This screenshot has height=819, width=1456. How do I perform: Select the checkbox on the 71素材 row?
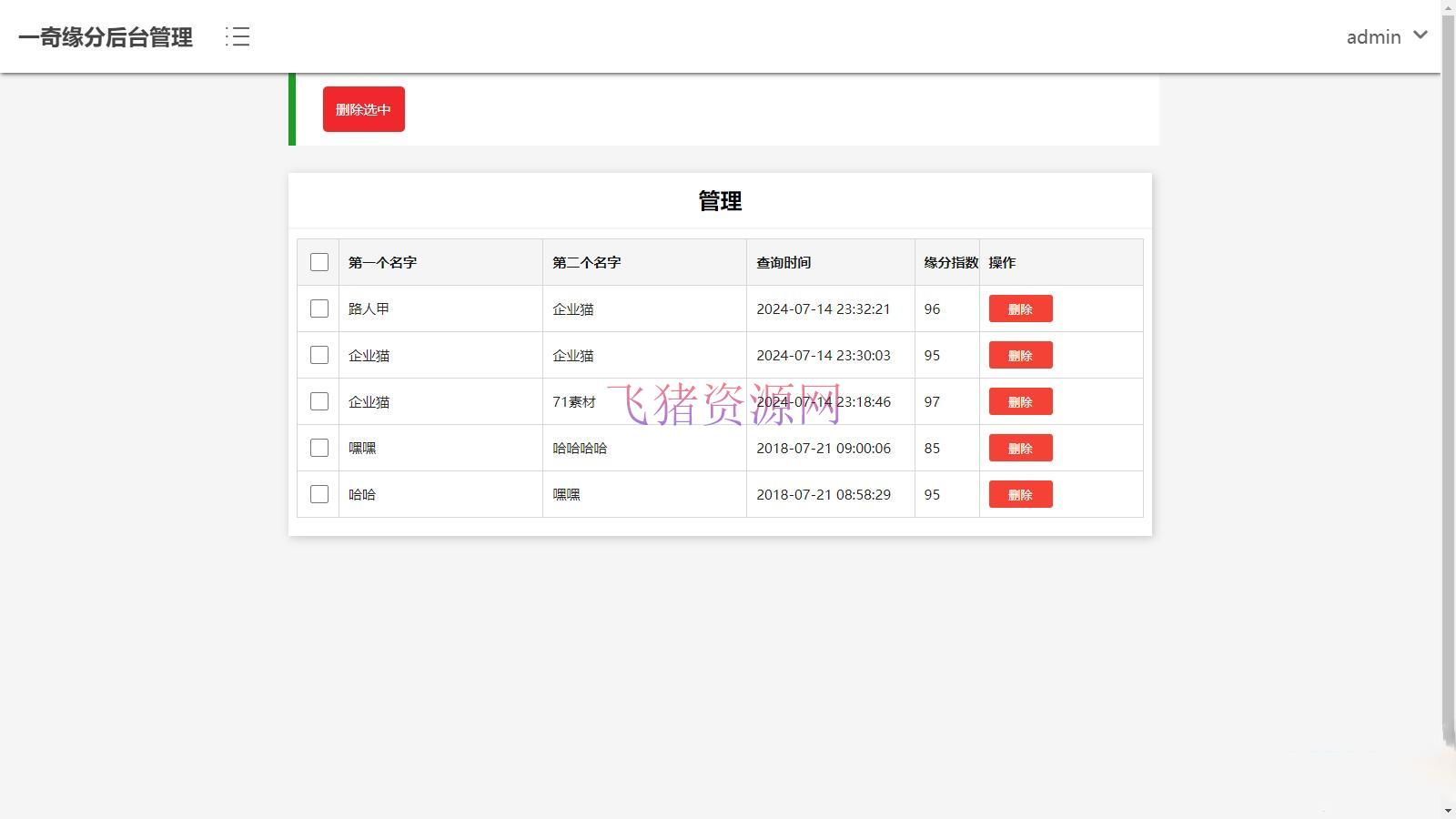[x=318, y=401]
